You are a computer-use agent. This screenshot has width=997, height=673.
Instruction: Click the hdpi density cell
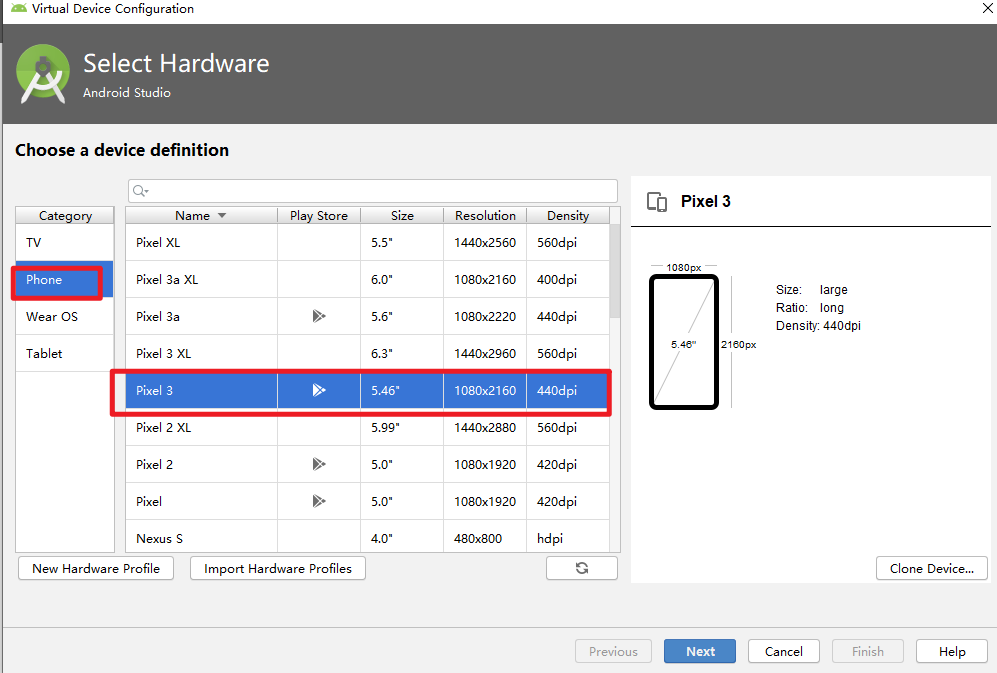point(567,538)
